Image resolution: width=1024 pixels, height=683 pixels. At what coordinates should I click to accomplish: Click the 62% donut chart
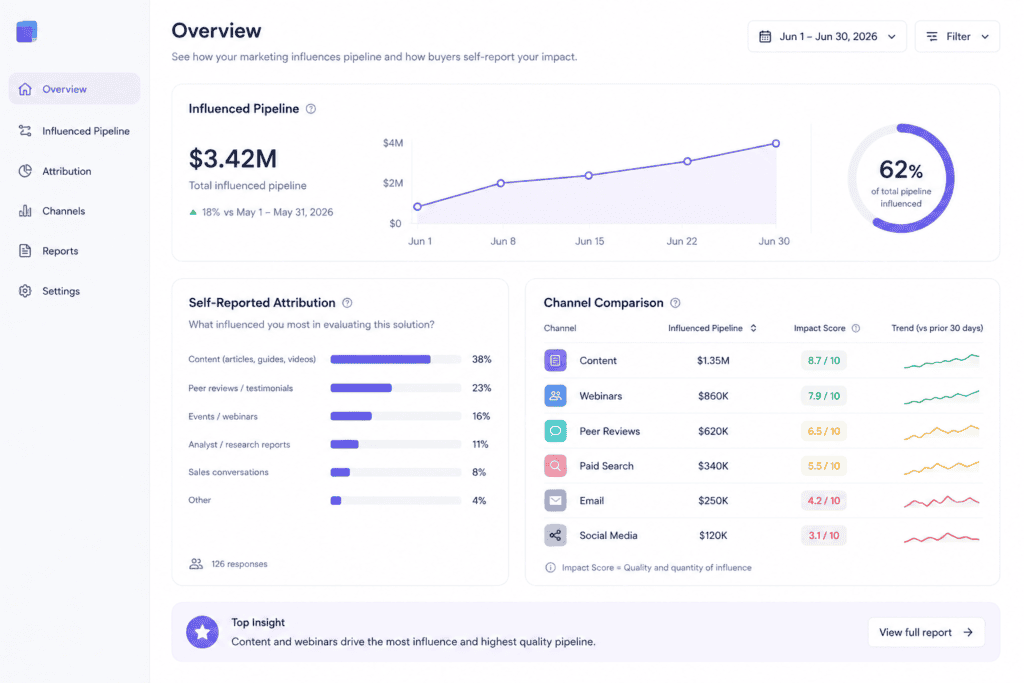pos(901,178)
